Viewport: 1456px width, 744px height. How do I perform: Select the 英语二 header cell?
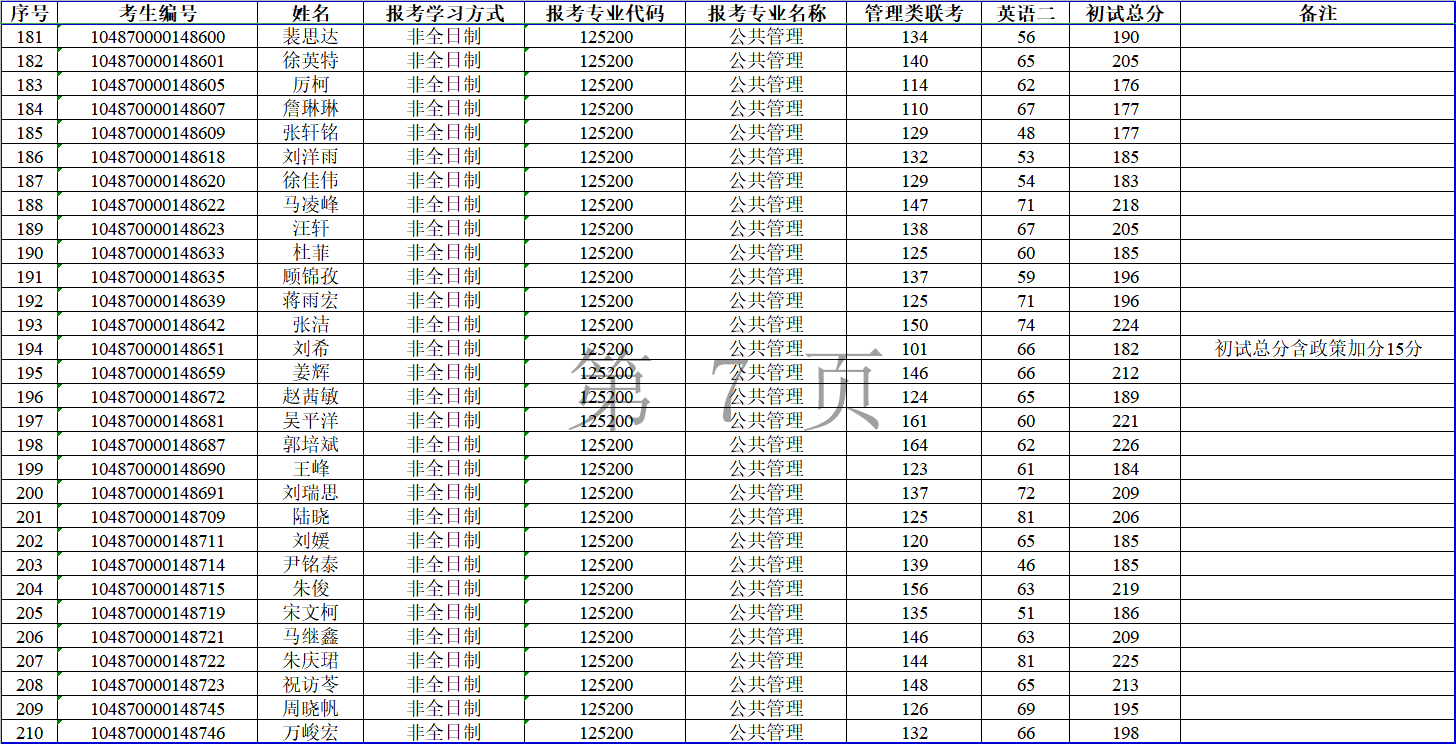[x=1025, y=13]
